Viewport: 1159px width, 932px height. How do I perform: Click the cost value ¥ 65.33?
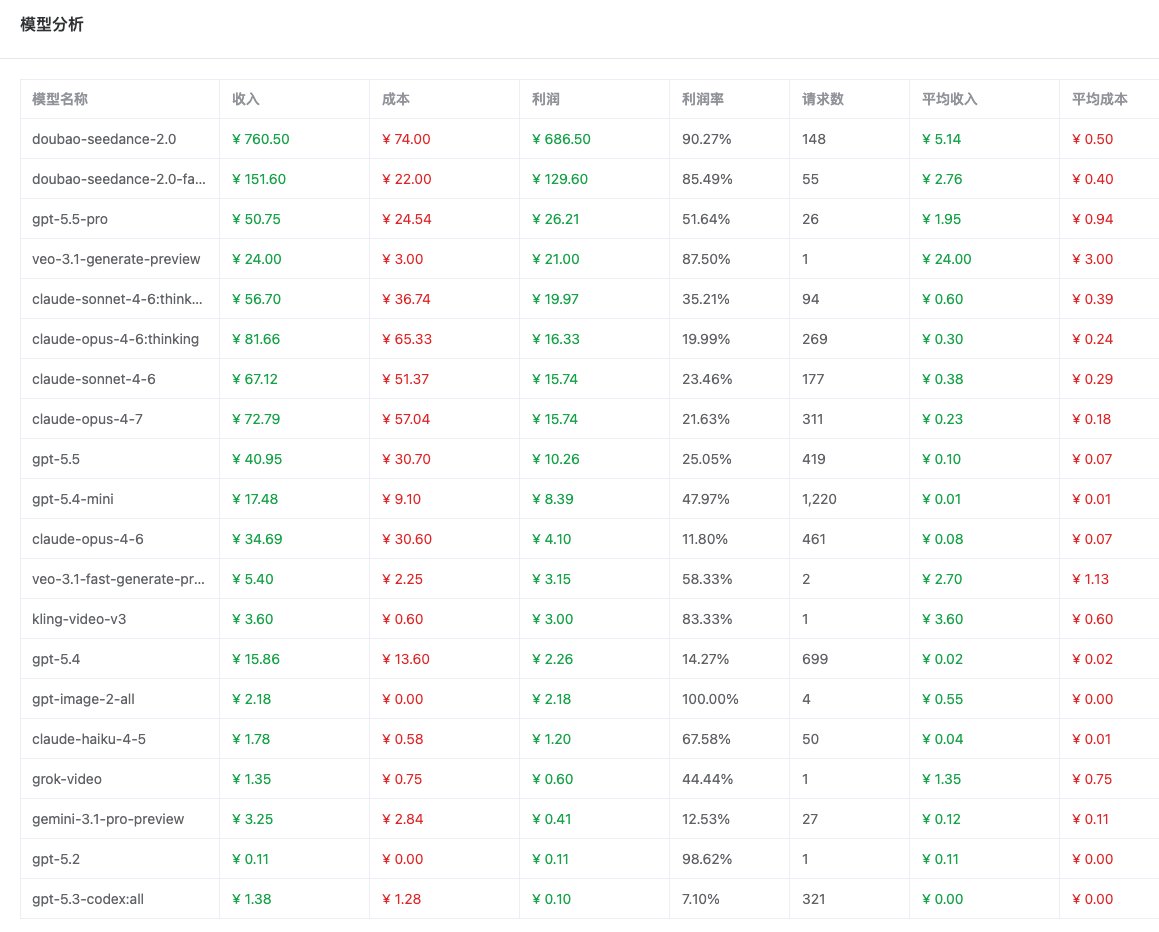click(407, 339)
